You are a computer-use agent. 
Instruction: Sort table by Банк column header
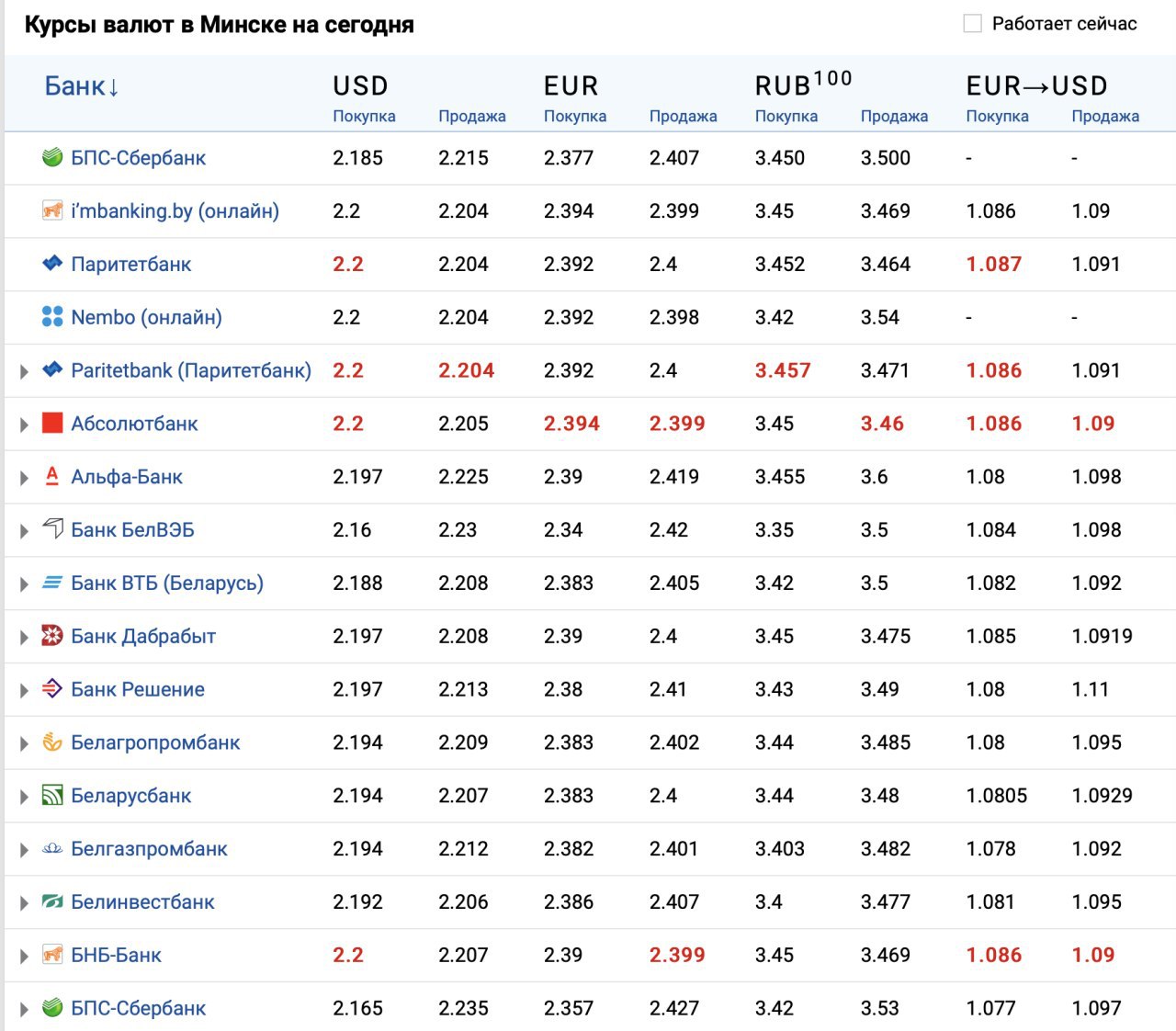(x=82, y=86)
